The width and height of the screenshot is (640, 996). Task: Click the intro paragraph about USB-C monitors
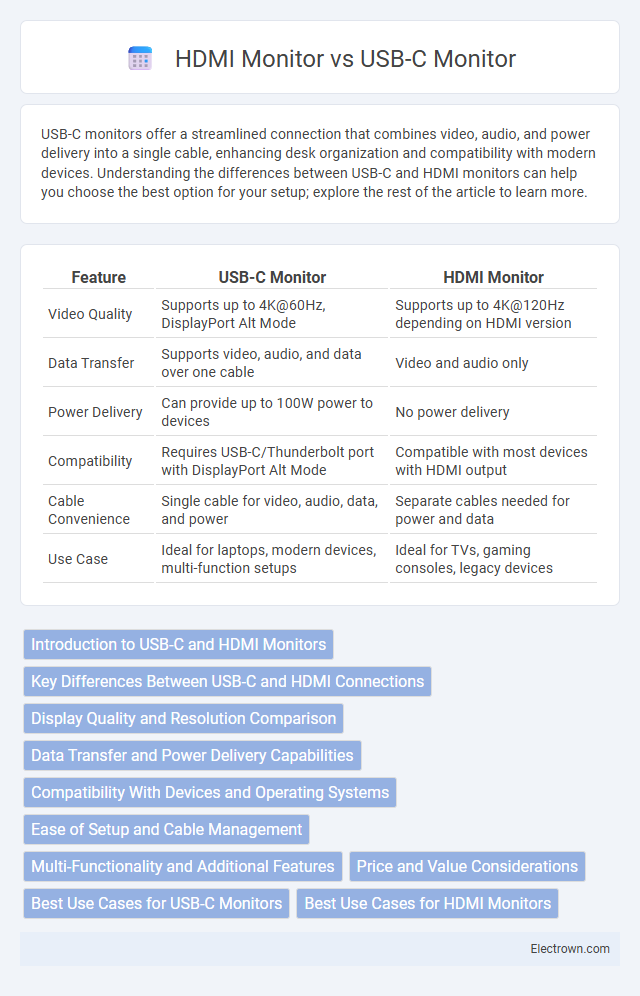pyautogui.click(x=319, y=163)
